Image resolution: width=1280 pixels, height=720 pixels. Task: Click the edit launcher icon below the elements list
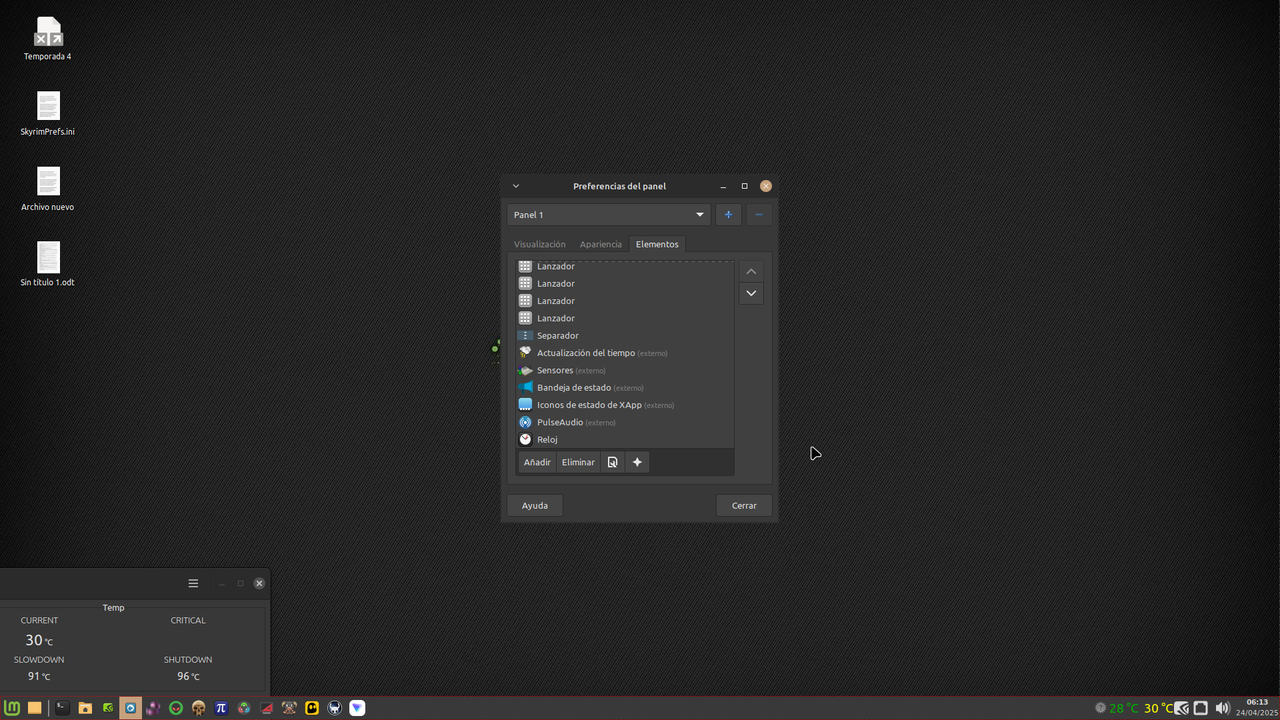tap(612, 462)
